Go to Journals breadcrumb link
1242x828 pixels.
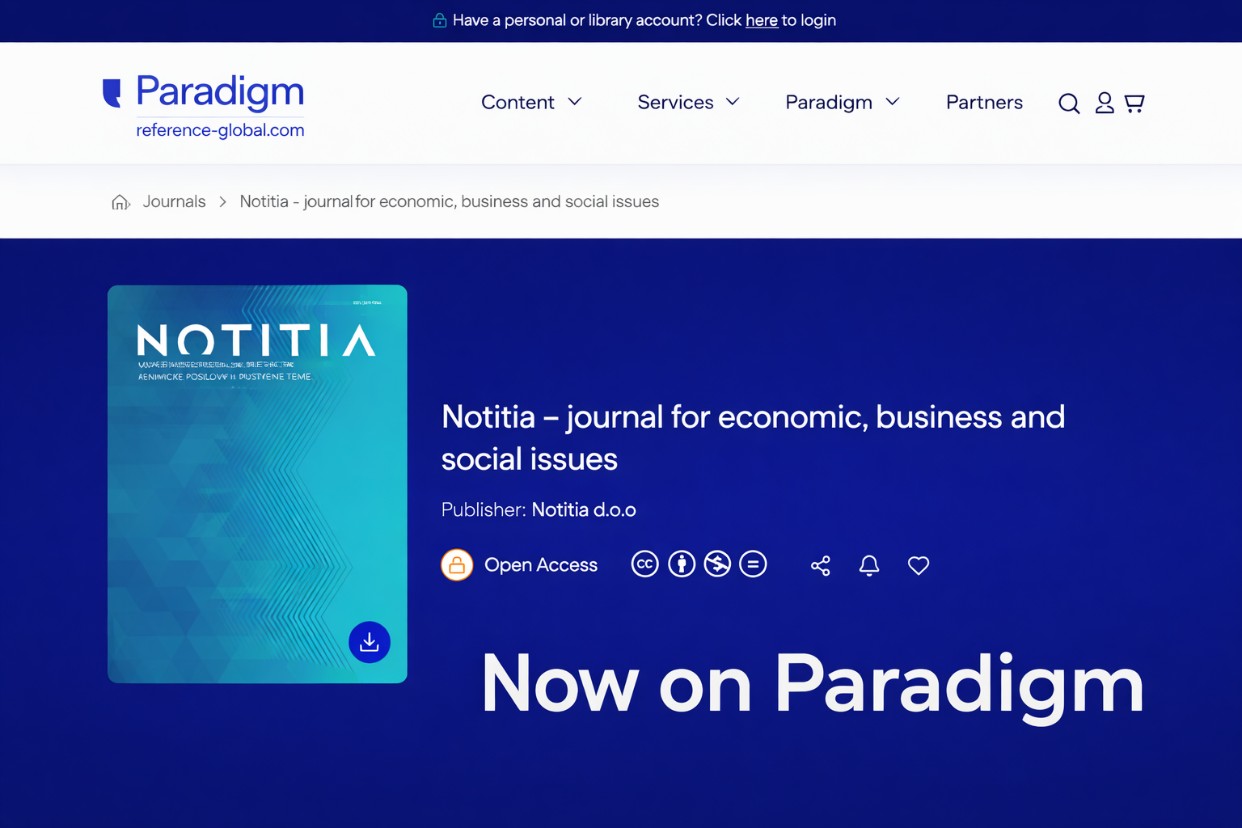click(x=174, y=202)
